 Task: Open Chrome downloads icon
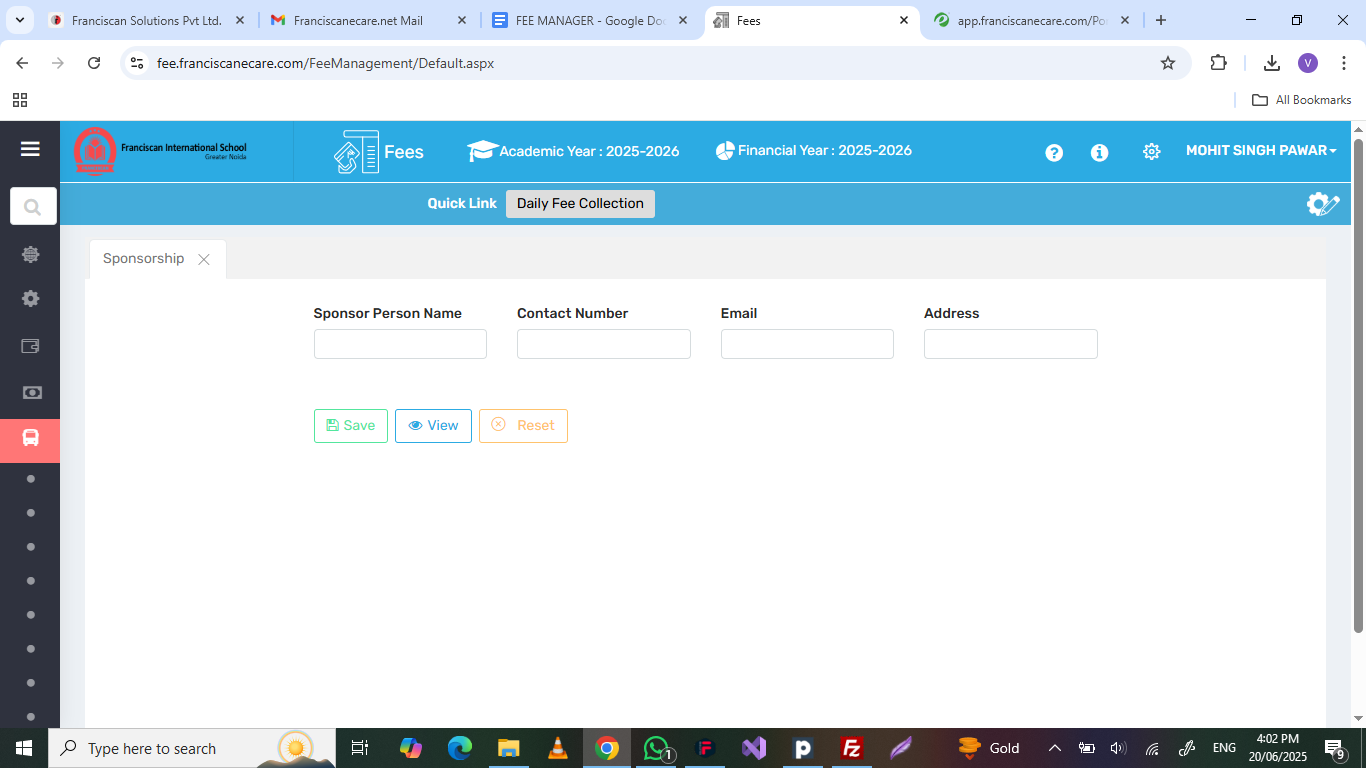pyautogui.click(x=1272, y=63)
